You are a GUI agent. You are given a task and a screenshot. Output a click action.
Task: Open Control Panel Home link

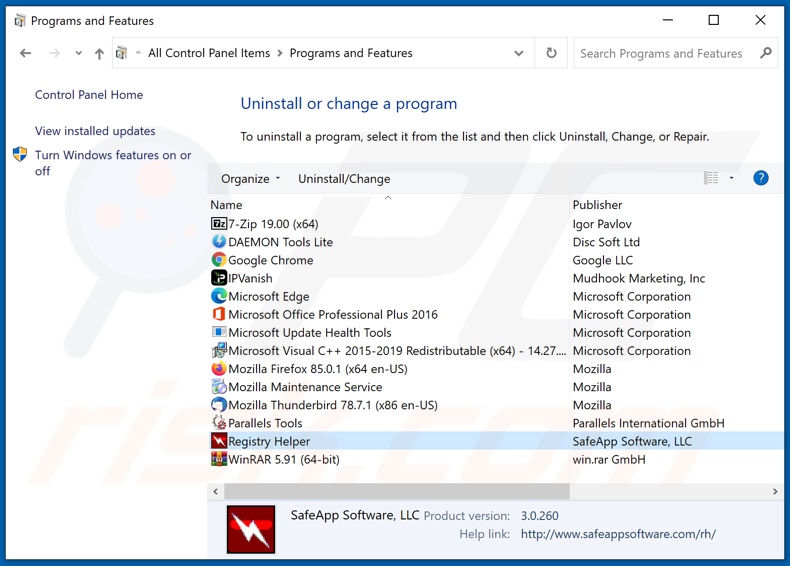pos(89,95)
